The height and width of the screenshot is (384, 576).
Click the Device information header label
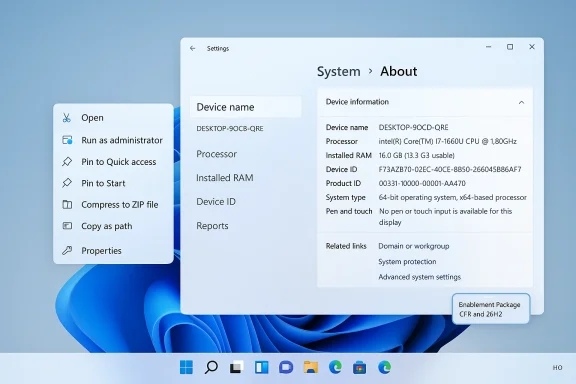click(x=357, y=102)
